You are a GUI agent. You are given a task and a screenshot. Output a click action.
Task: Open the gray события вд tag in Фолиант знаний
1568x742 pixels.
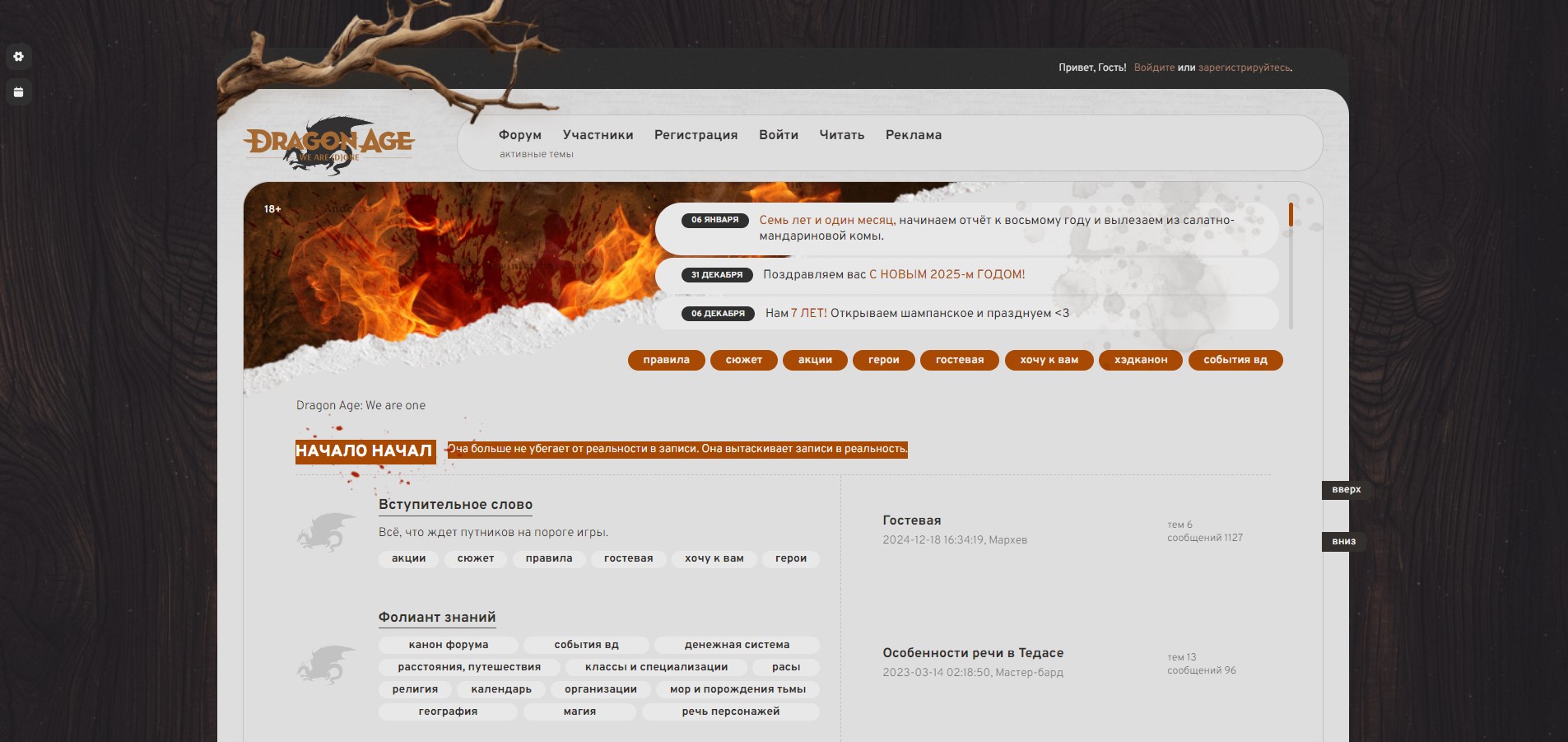(587, 645)
